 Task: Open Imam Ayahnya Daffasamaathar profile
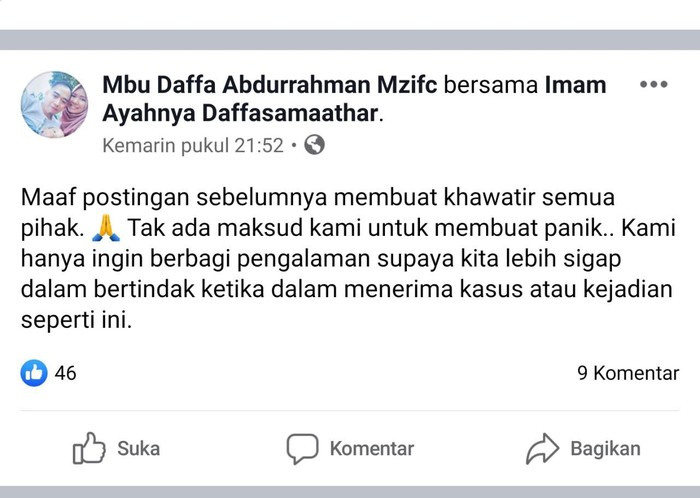[x=354, y=99]
